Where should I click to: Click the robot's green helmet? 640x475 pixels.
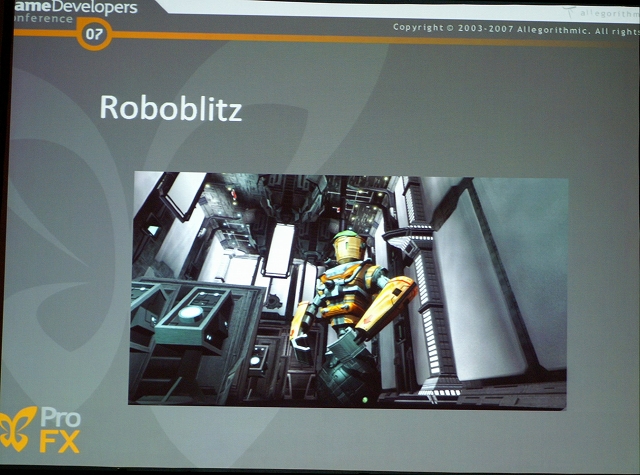tap(346, 240)
